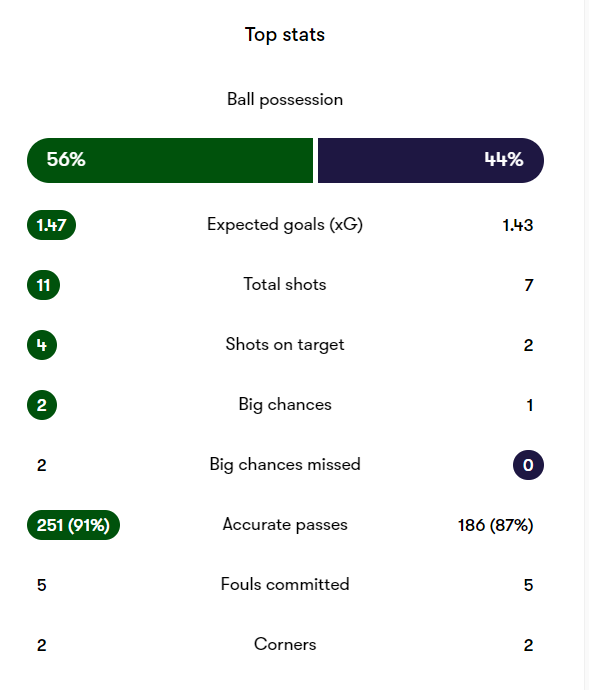The width and height of the screenshot is (589, 690).
Task: Select the Big chances label
Action: [x=285, y=404]
